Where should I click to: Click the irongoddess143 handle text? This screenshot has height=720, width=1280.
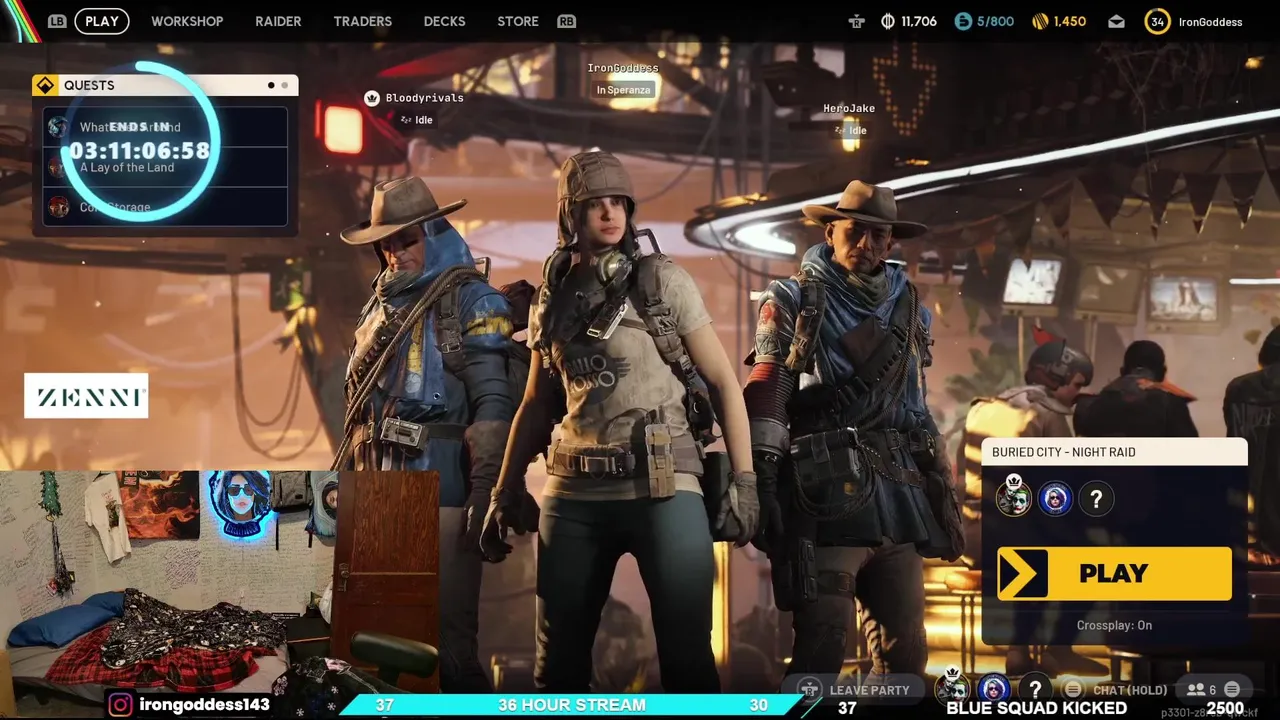click(x=204, y=704)
